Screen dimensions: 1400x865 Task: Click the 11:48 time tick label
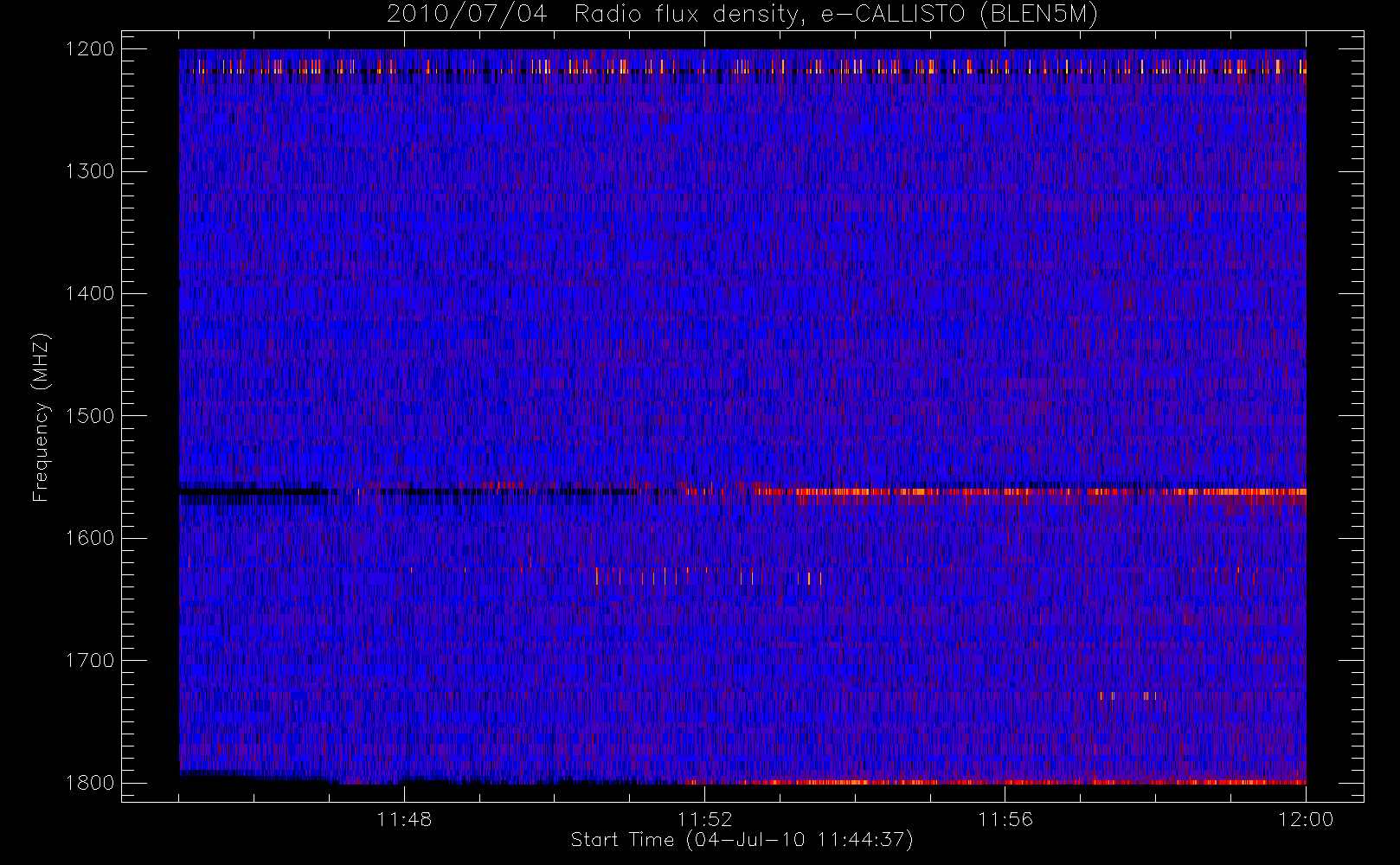click(404, 819)
